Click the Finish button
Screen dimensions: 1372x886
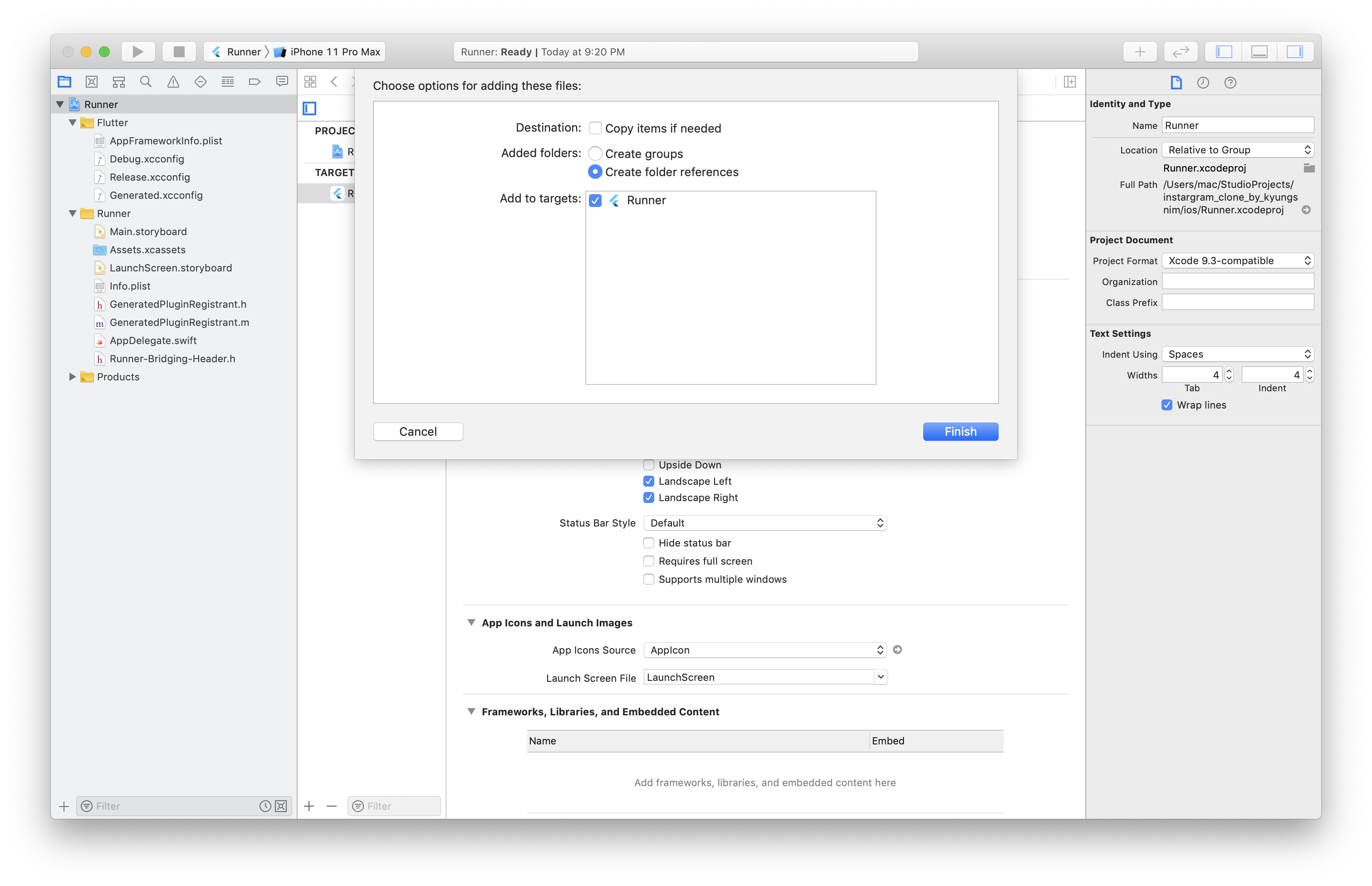click(960, 432)
